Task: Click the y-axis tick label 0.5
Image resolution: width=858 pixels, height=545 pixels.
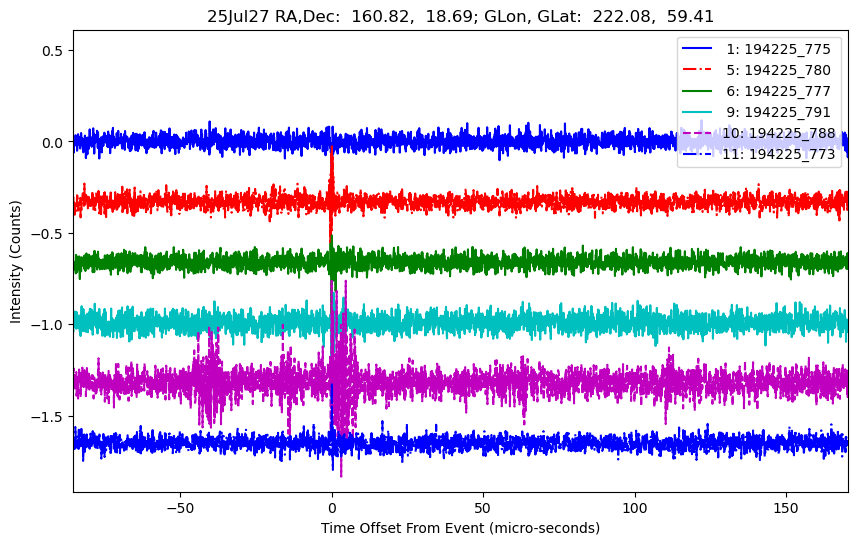Action: tap(54, 51)
